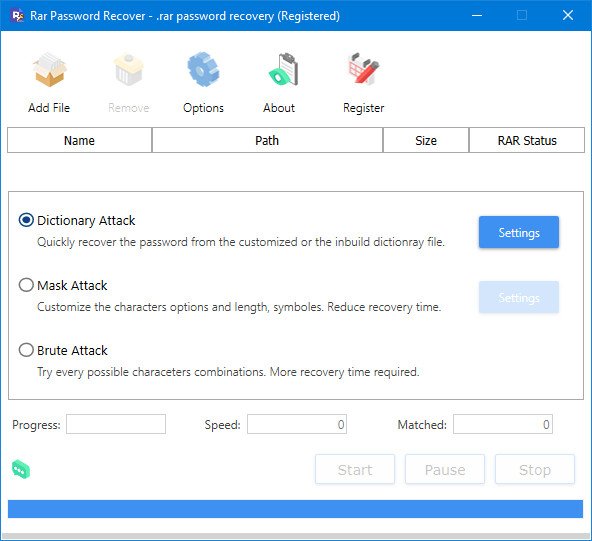Screen dimensions: 592x541
Task: Click the Remove trash bin icon
Action: tap(128, 70)
